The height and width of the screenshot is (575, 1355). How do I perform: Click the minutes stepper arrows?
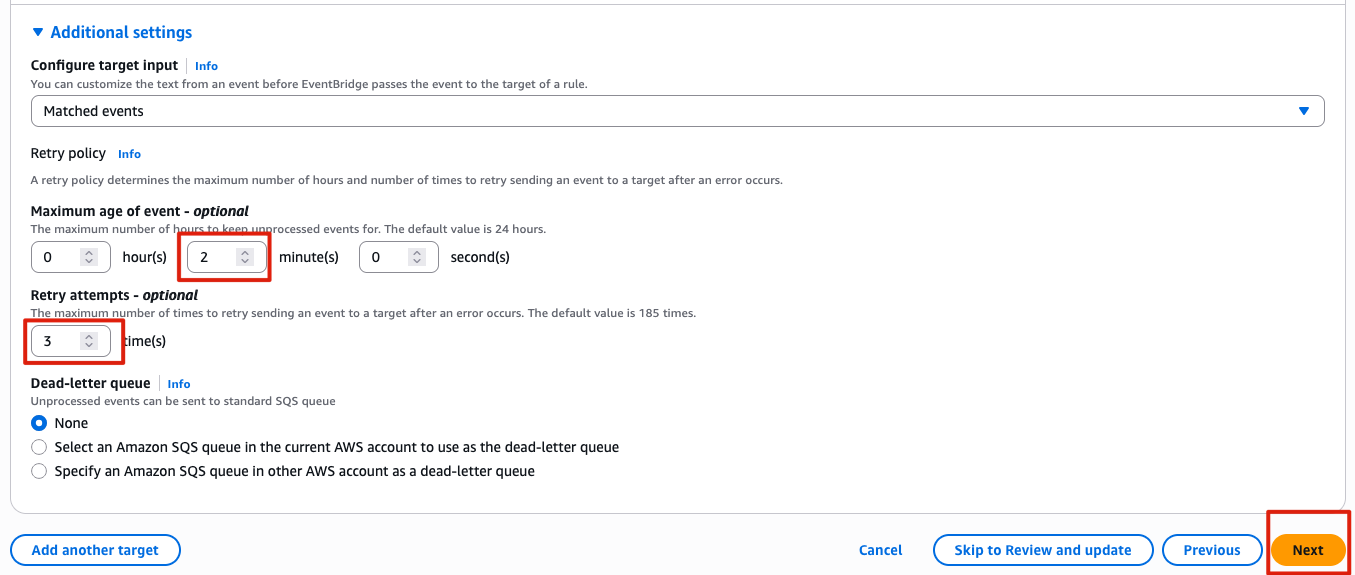click(245, 257)
